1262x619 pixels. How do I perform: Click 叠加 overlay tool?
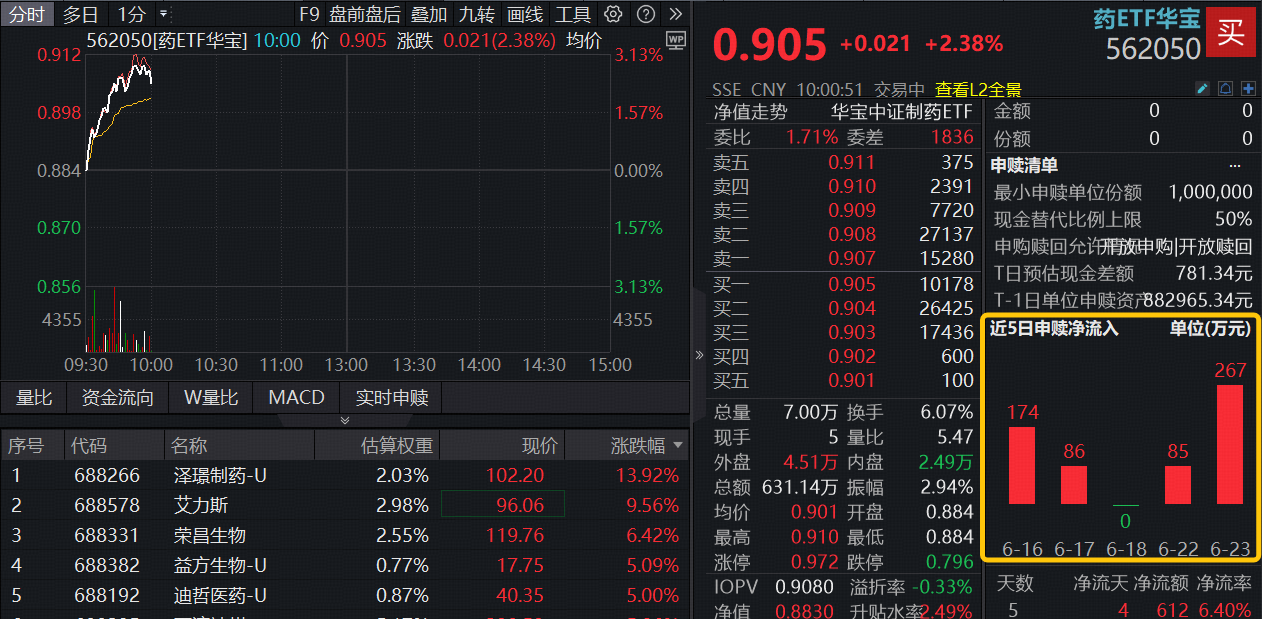(x=429, y=14)
